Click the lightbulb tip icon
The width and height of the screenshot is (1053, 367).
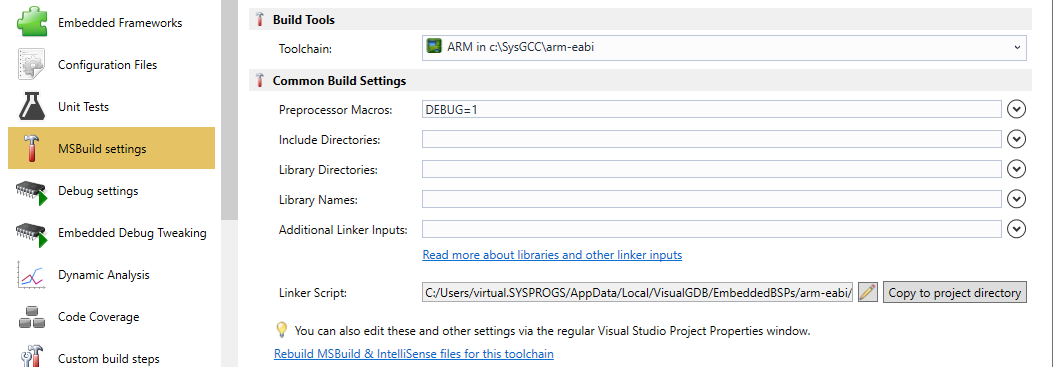(282, 330)
